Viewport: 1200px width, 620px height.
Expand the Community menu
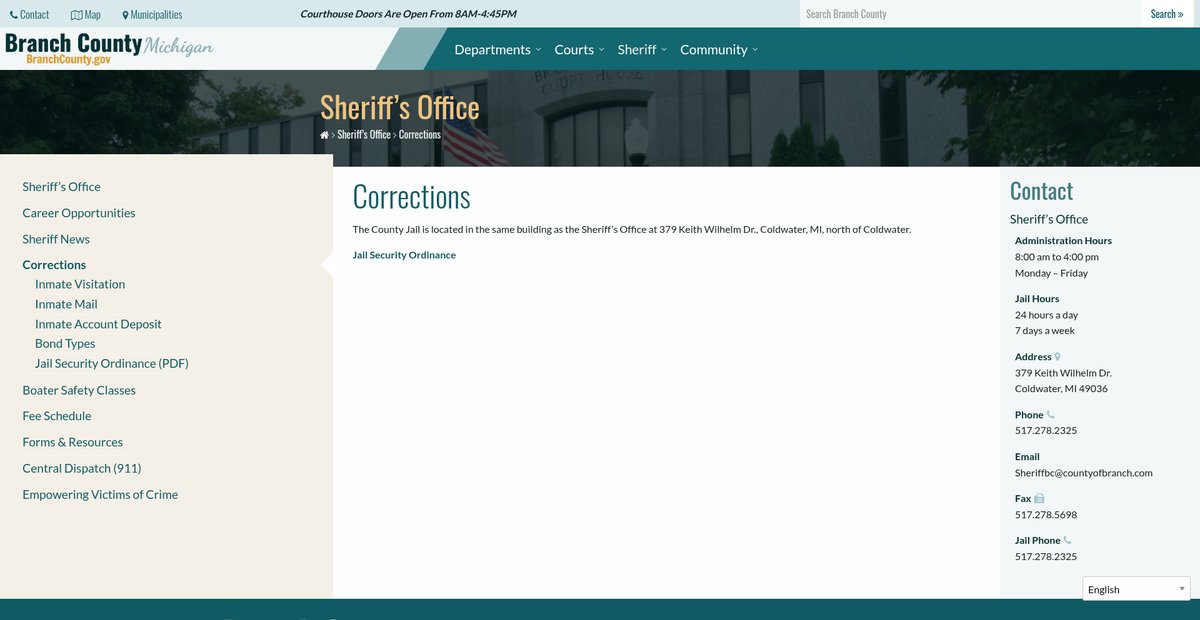tap(719, 49)
